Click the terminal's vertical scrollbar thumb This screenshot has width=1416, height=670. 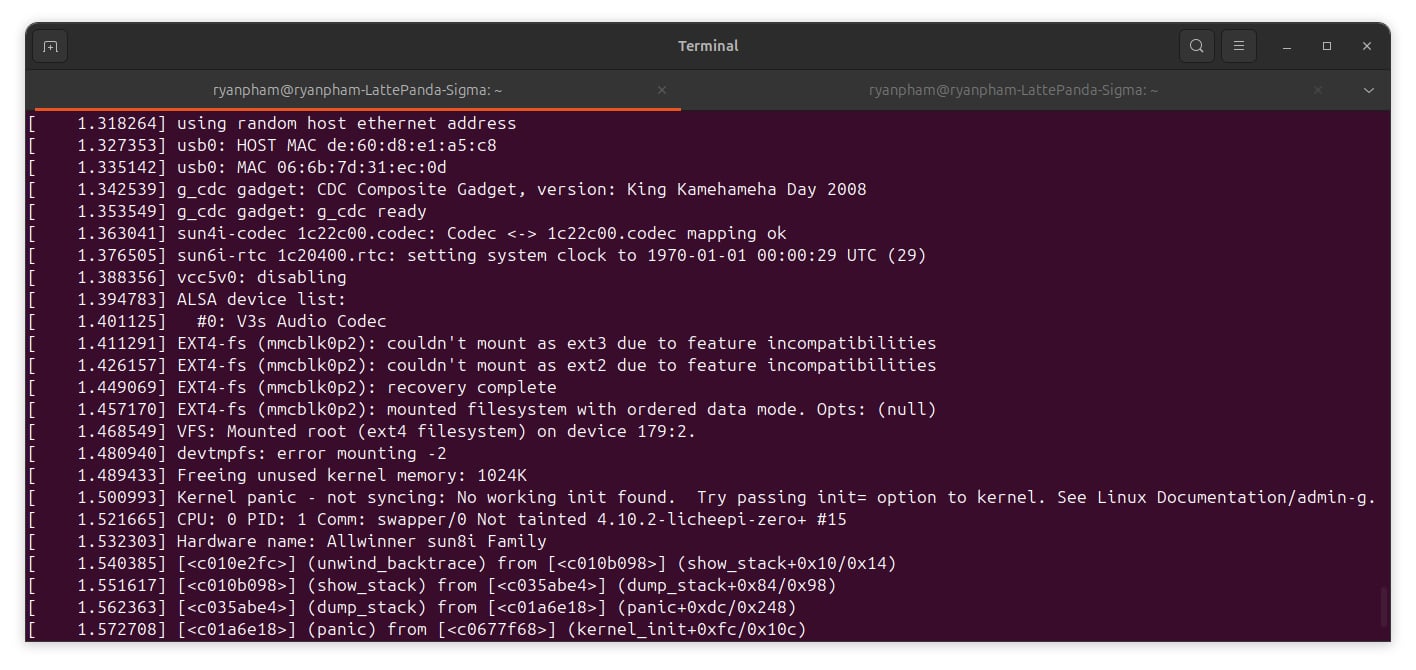[x=1384, y=607]
